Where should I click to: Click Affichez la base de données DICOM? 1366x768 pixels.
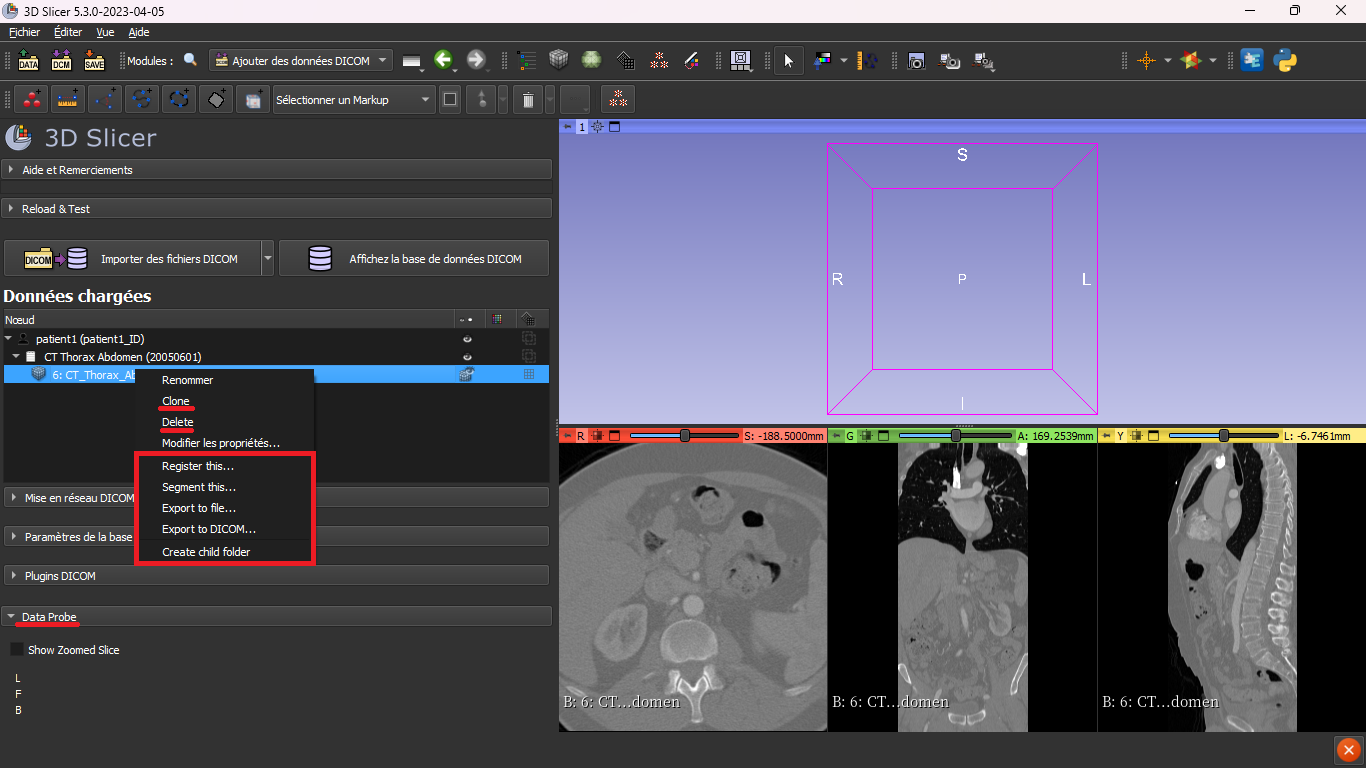click(x=413, y=257)
